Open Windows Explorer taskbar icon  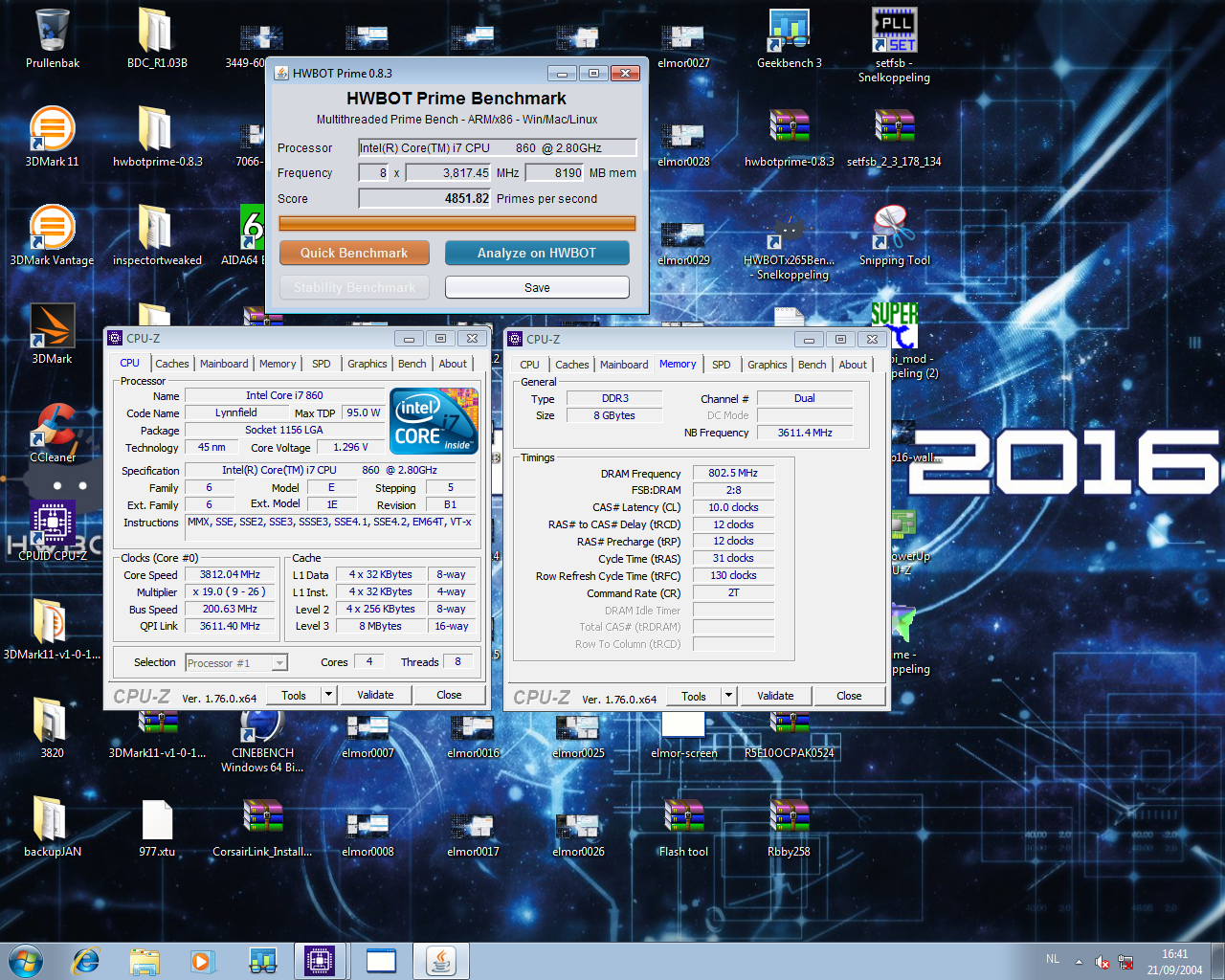coord(145,960)
